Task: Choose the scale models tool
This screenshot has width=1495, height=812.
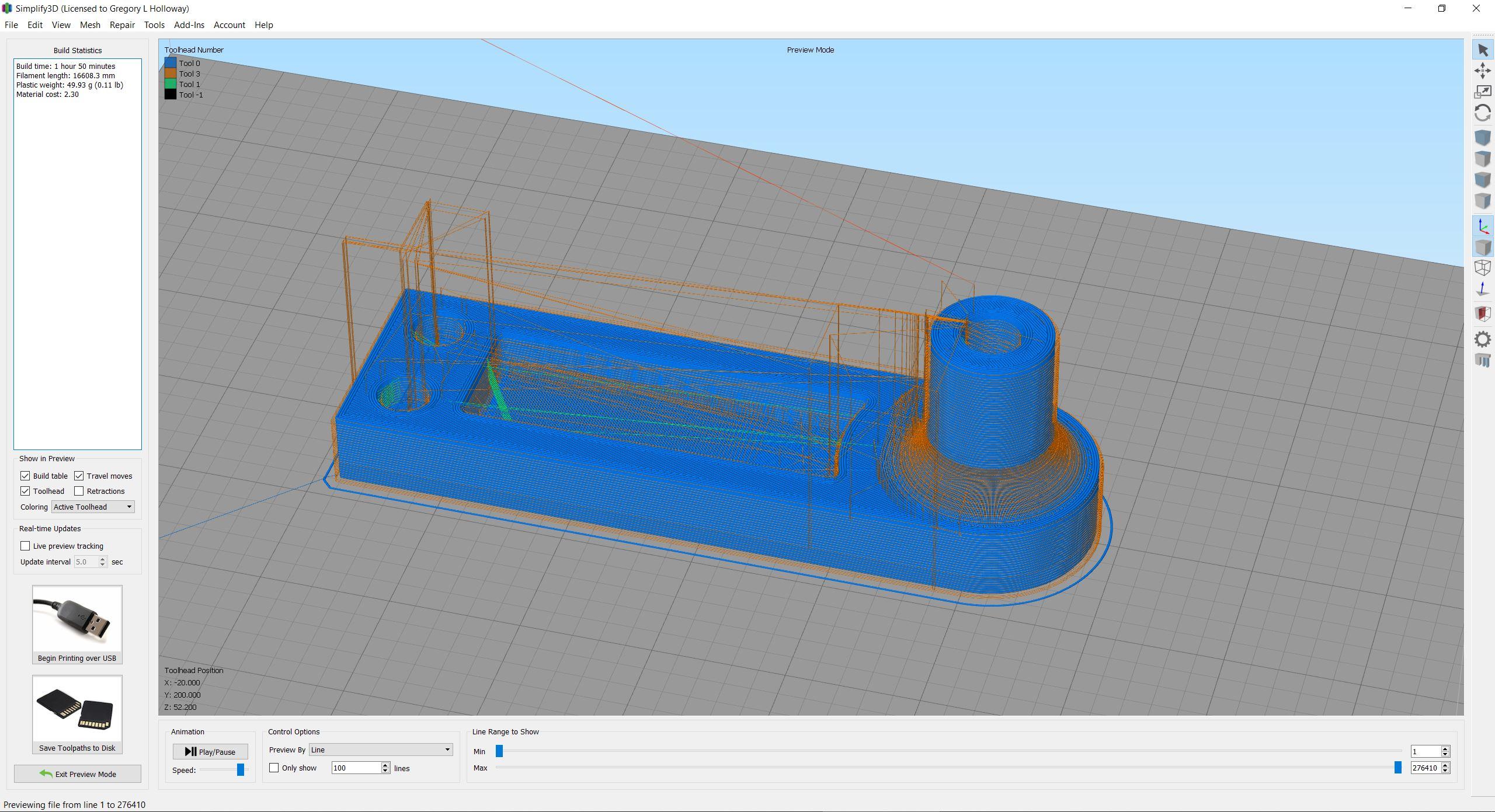Action: tap(1482, 92)
